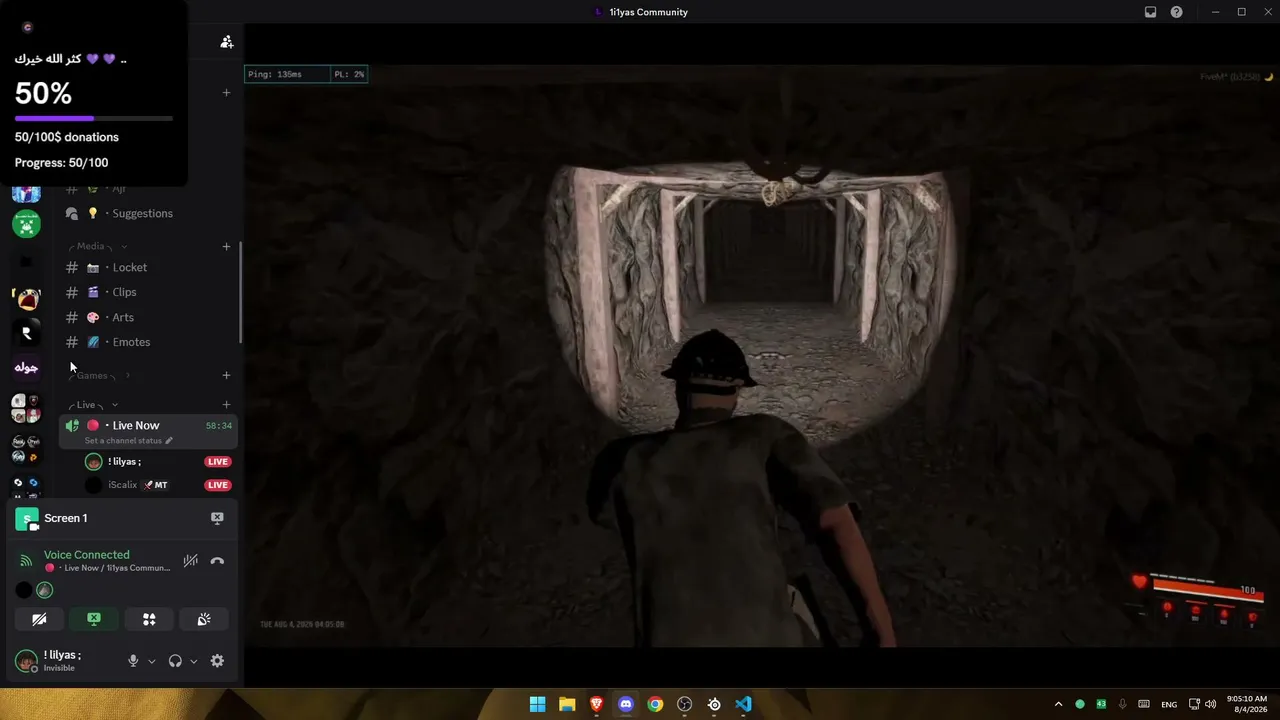Click the donation goal progress bar
The width and height of the screenshot is (1280, 720).
coord(94,118)
